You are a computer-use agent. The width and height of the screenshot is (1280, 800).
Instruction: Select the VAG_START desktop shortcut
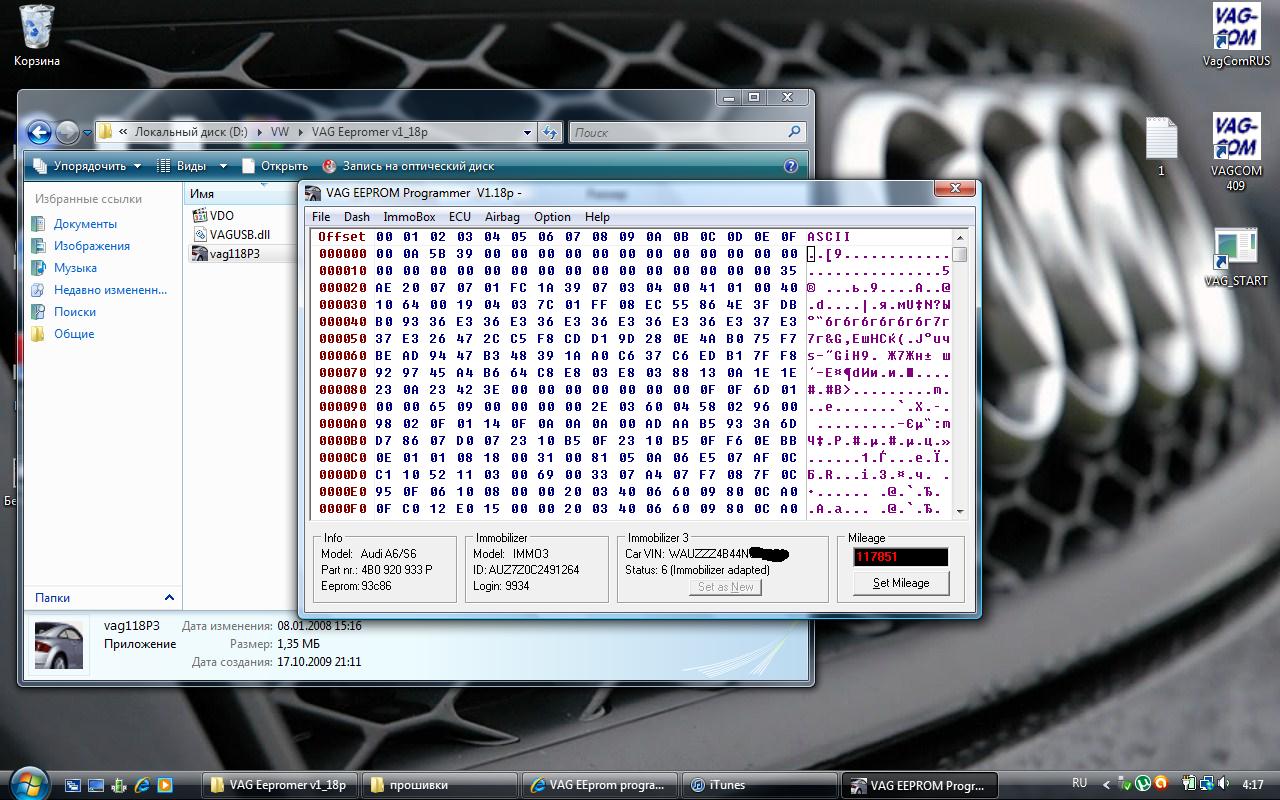pos(1236,257)
